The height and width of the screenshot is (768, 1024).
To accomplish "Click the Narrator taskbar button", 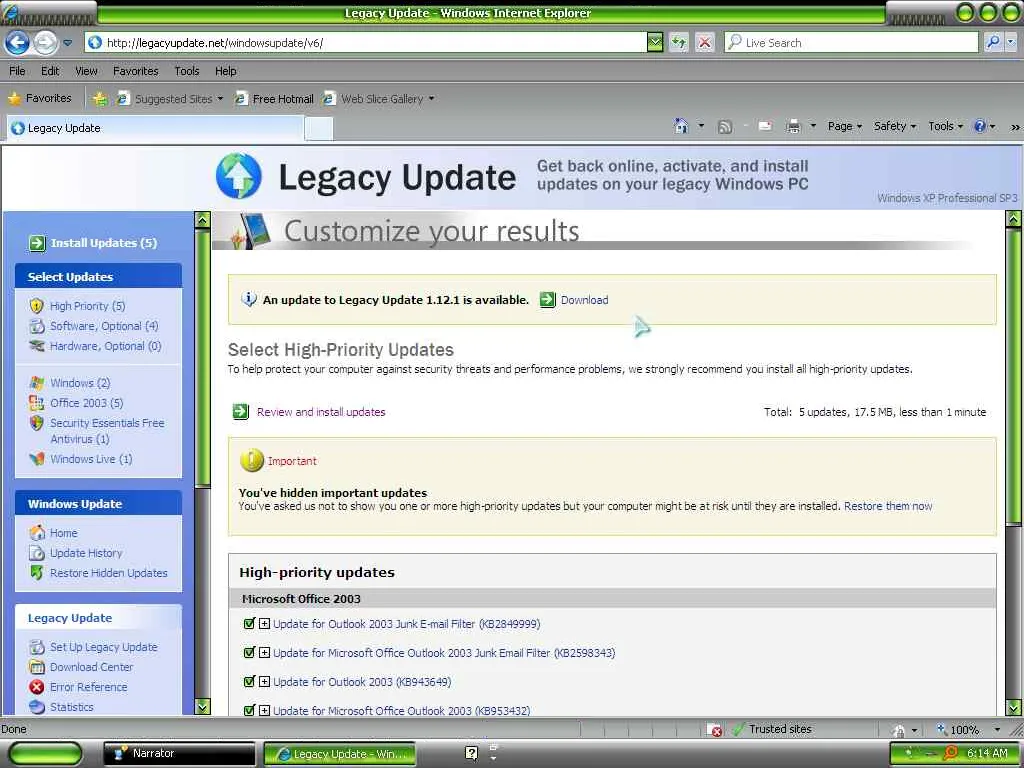I will [x=180, y=754].
